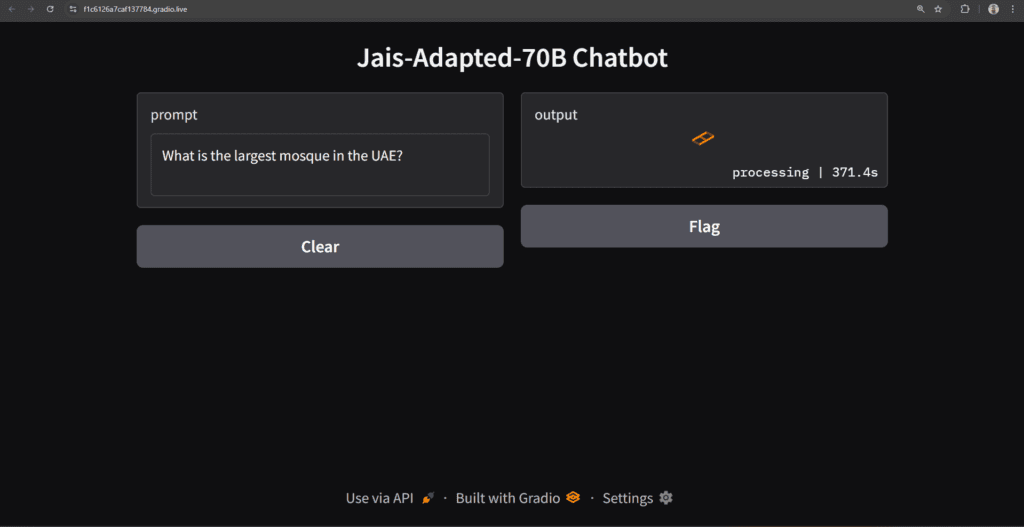Open the Settings link in footer
The image size is (1024, 527).
click(x=628, y=498)
